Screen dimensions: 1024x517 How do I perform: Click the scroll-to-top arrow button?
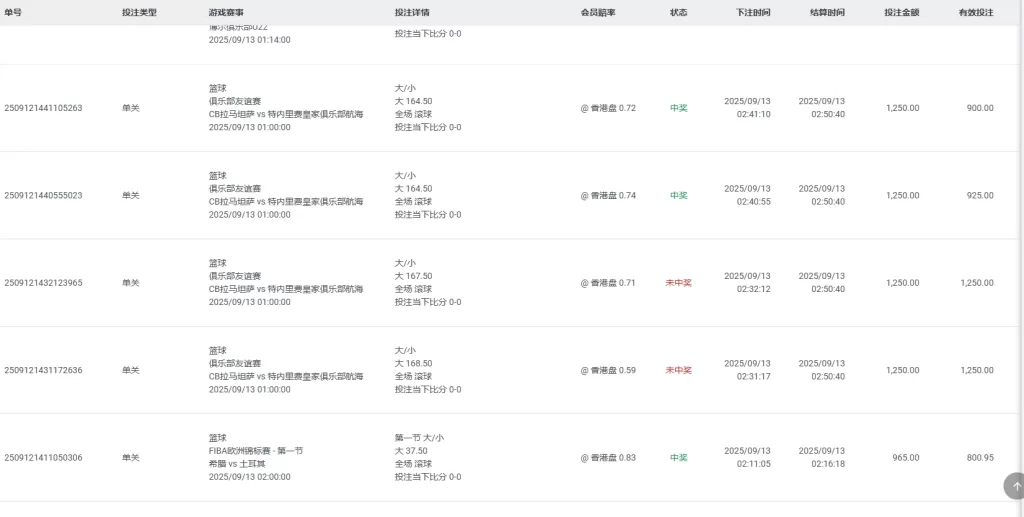(x=1015, y=486)
